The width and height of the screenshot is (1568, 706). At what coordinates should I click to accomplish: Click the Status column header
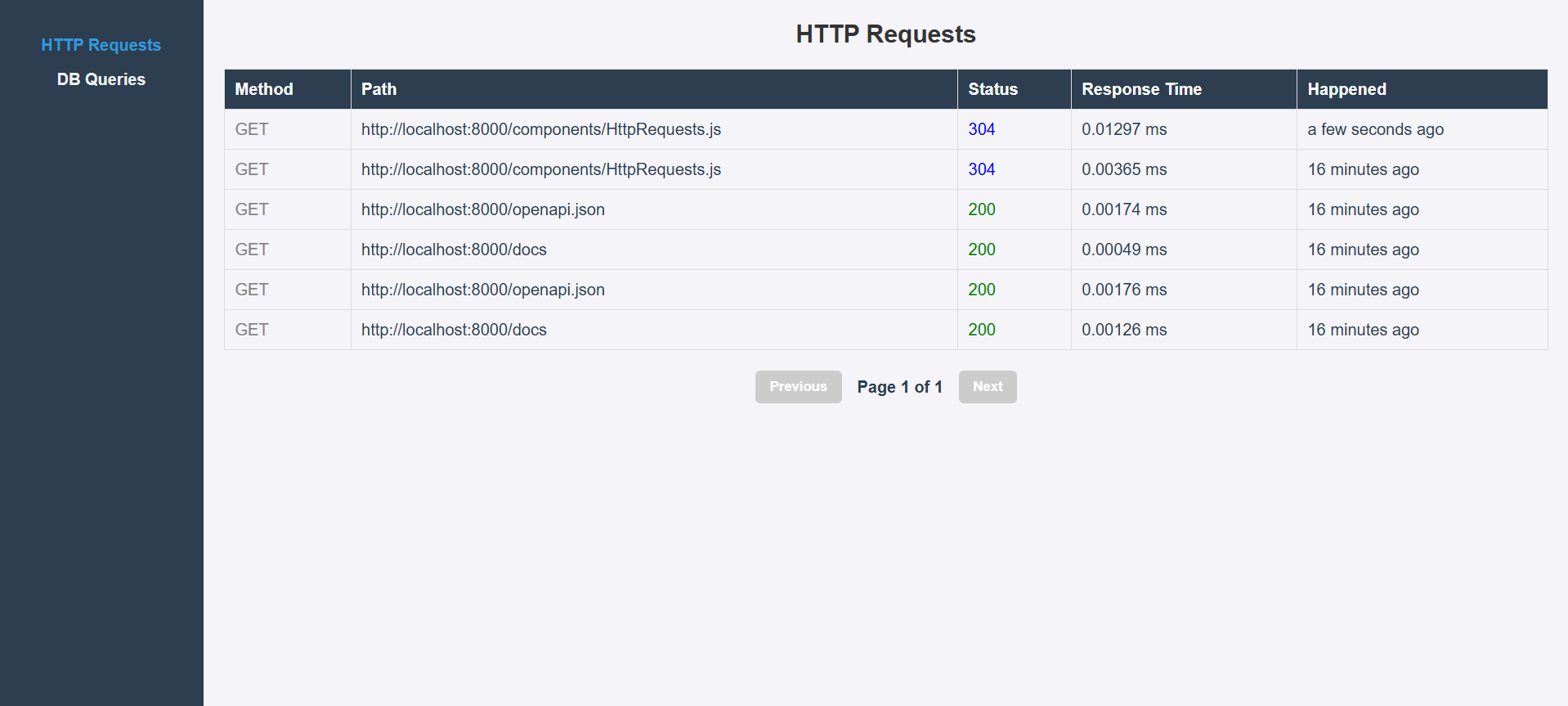coord(992,89)
